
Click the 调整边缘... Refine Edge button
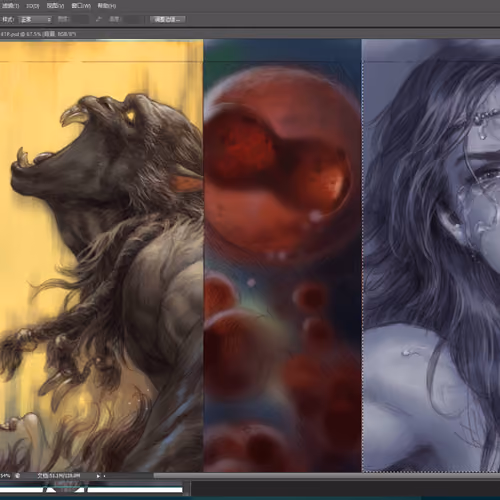point(167,19)
